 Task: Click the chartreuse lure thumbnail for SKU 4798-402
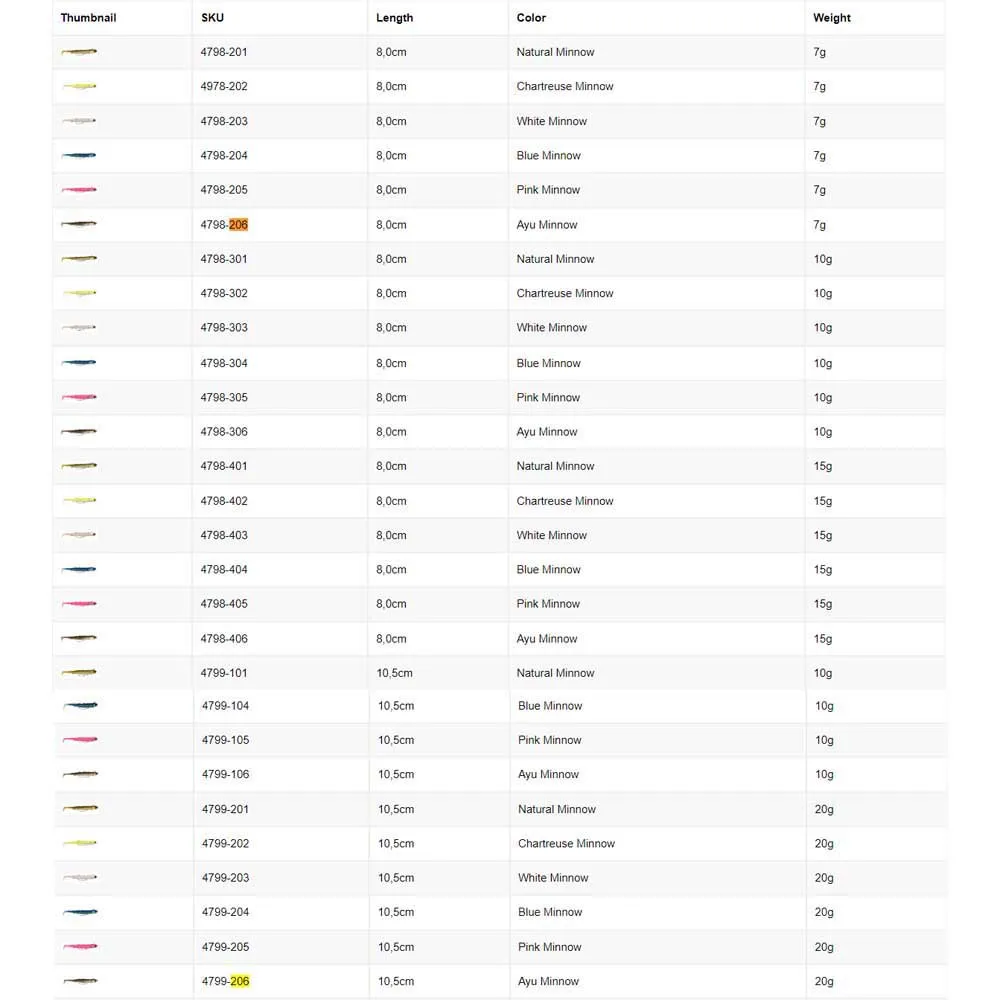[x=79, y=501]
